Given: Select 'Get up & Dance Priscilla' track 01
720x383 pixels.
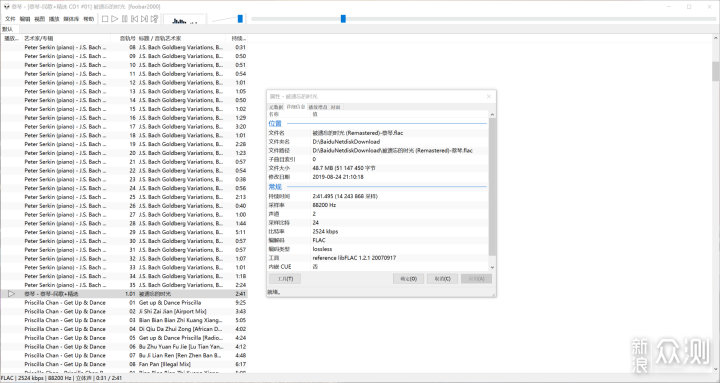Looking at the screenshot, I should 124,303.
